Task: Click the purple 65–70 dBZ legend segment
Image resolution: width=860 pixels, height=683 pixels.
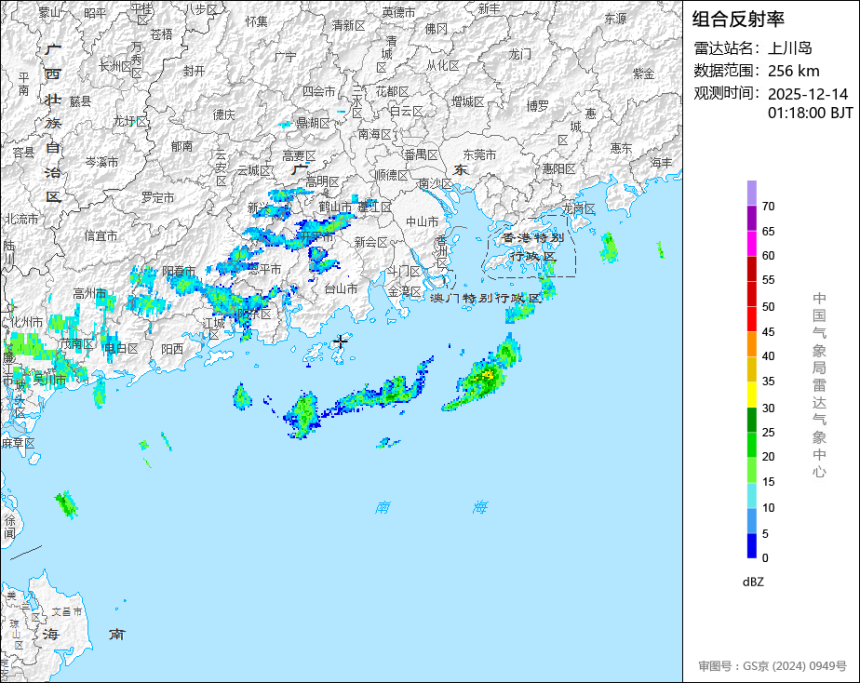Action: coord(751,218)
